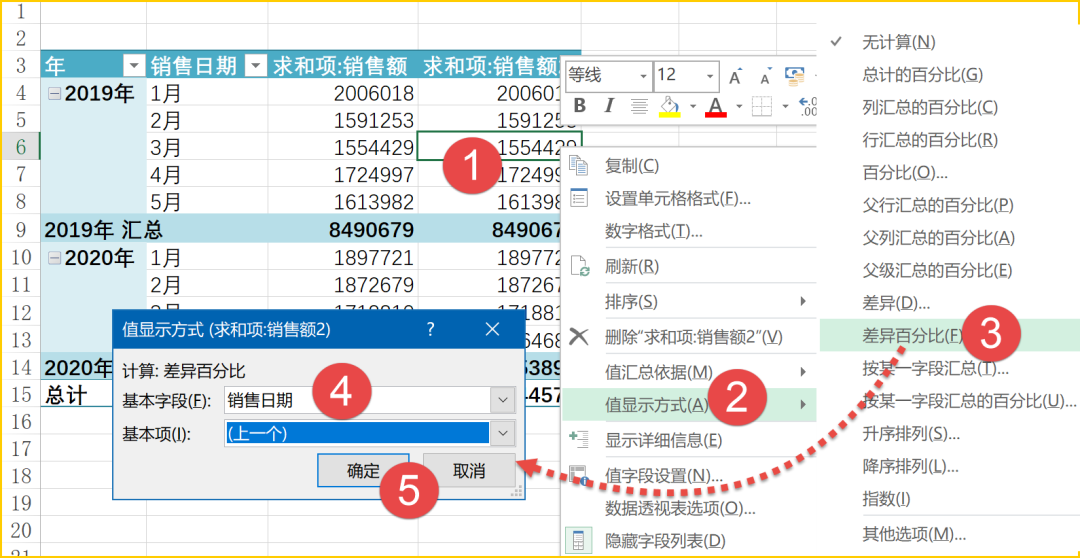Select 差异百分比(F)... option
Screen dimensions: 1080x558
click(x=912, y=335)
